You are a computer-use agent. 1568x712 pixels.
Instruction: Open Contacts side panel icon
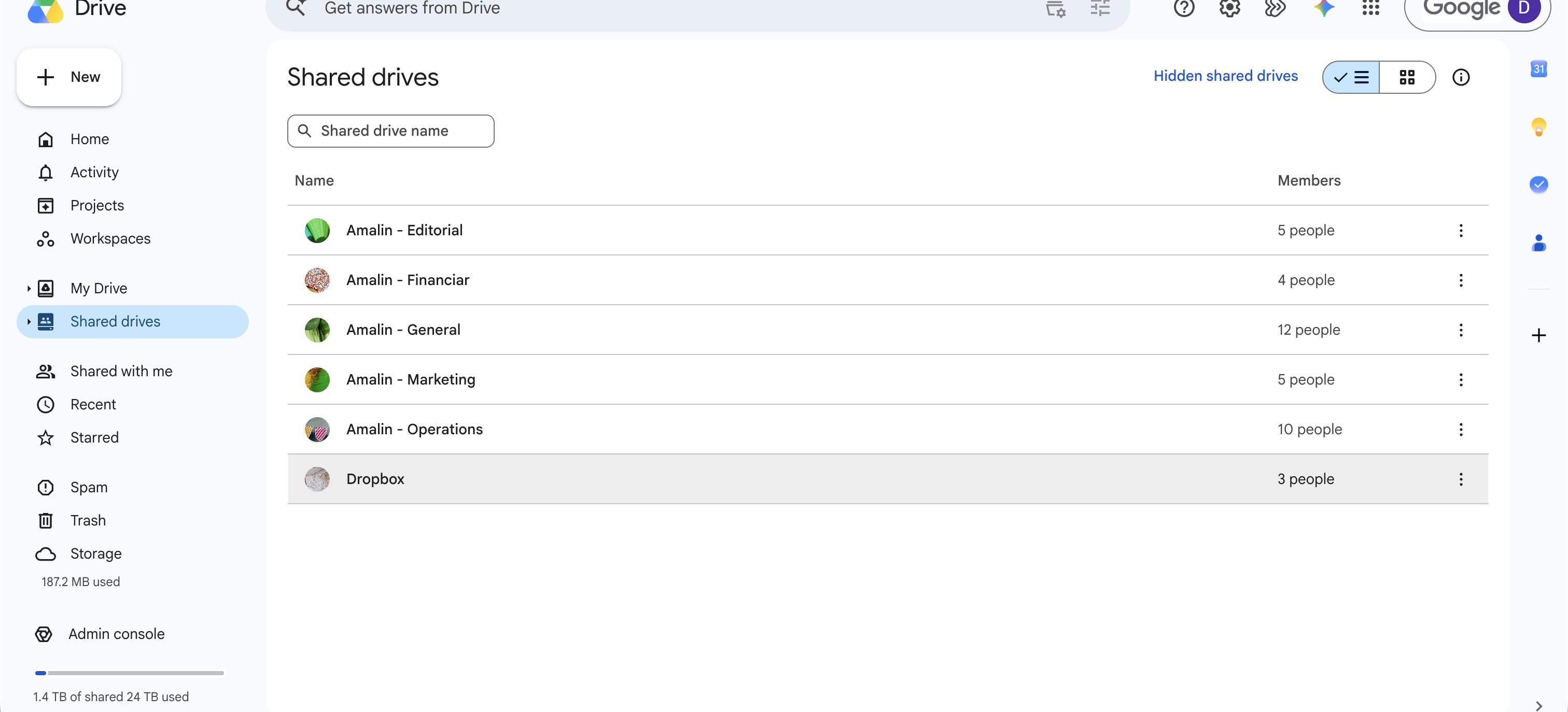tap(1539, 243)
